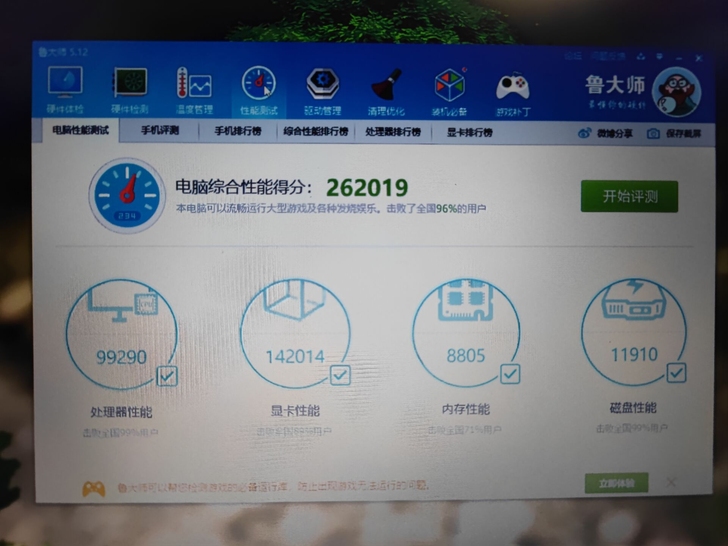Switch to 综合性能排行榜 tab

tap(316, 131)
